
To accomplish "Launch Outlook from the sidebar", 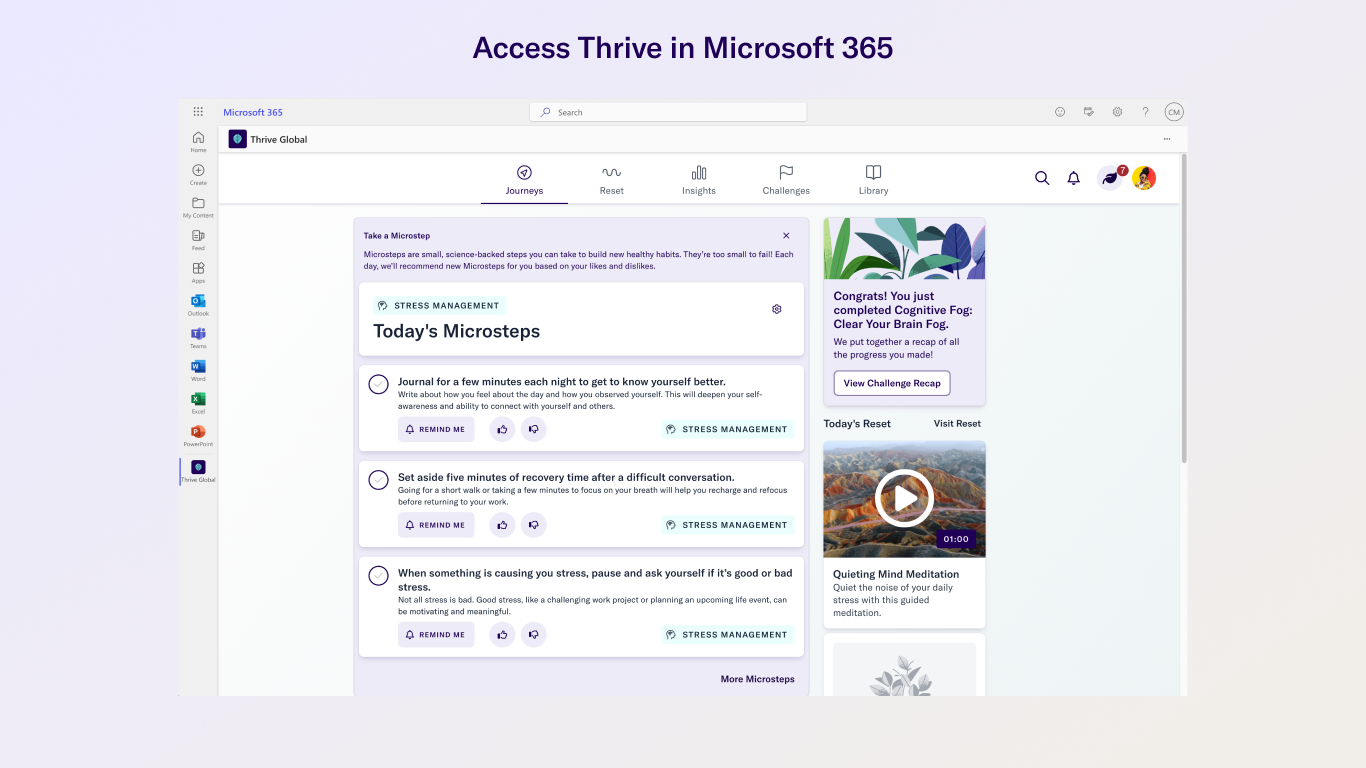I will click(x=198, y=305).
